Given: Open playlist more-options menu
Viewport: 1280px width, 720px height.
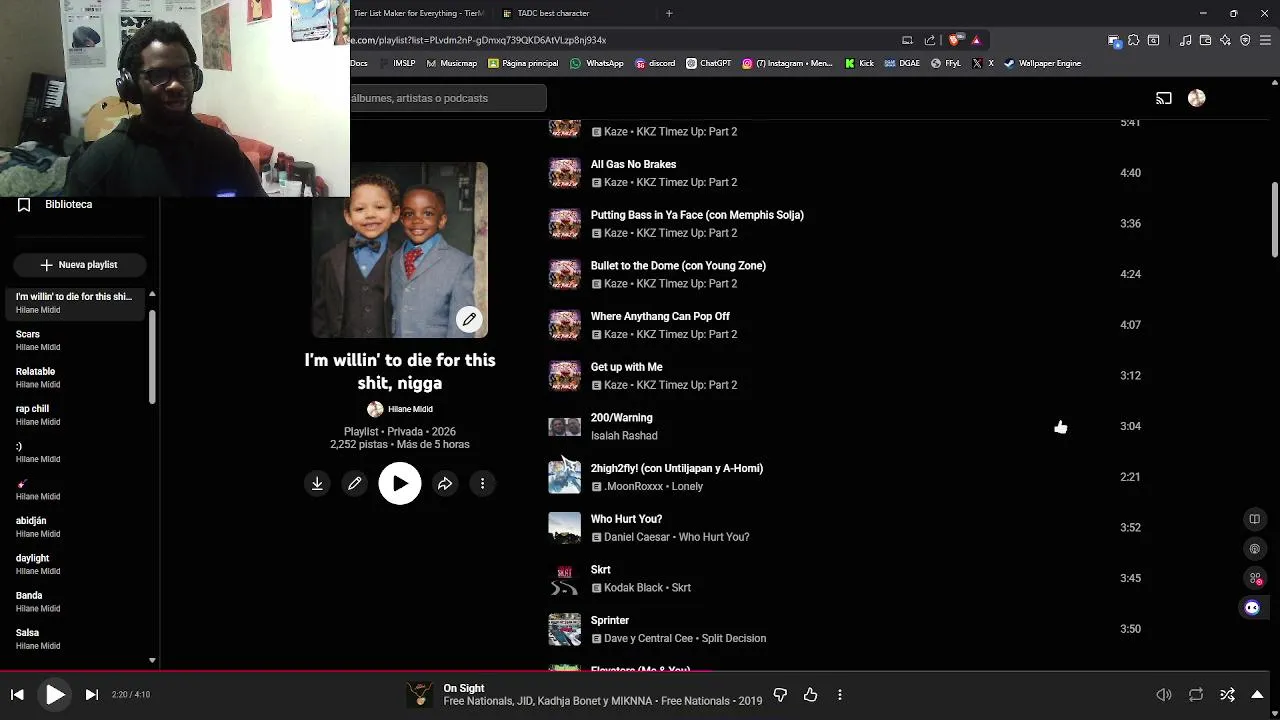Looking at the screenshot, I should click(x=482, y=483).
